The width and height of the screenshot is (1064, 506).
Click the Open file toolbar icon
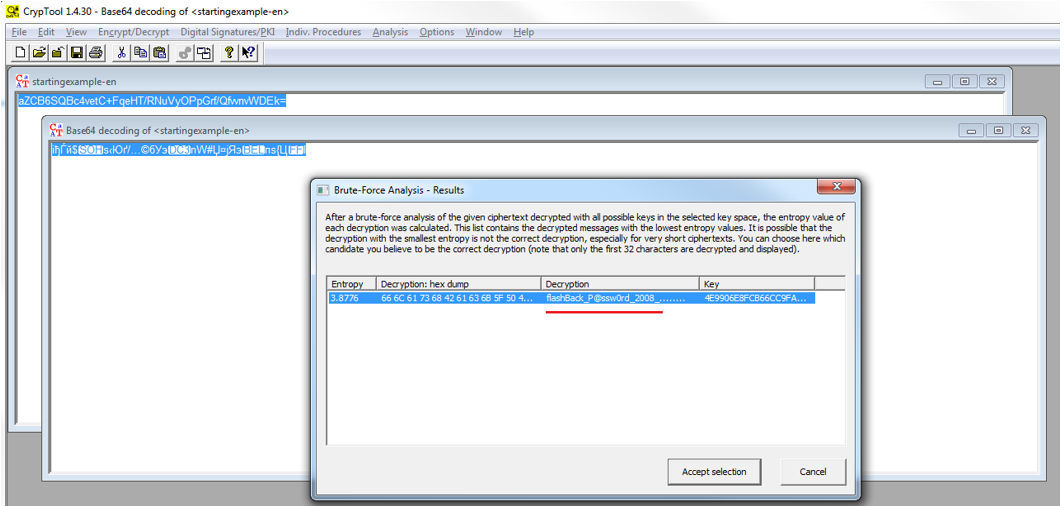tap(40, 53)
